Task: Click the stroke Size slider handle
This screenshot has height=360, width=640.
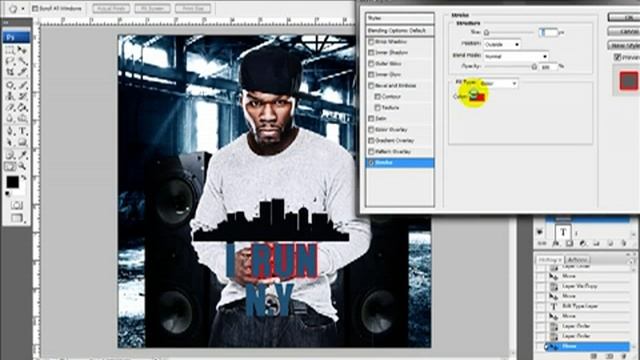Action: [x=487, y=32]
